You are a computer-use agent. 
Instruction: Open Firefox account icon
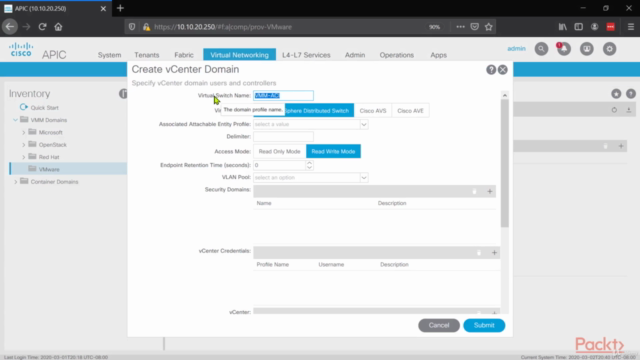coord(594,27)
